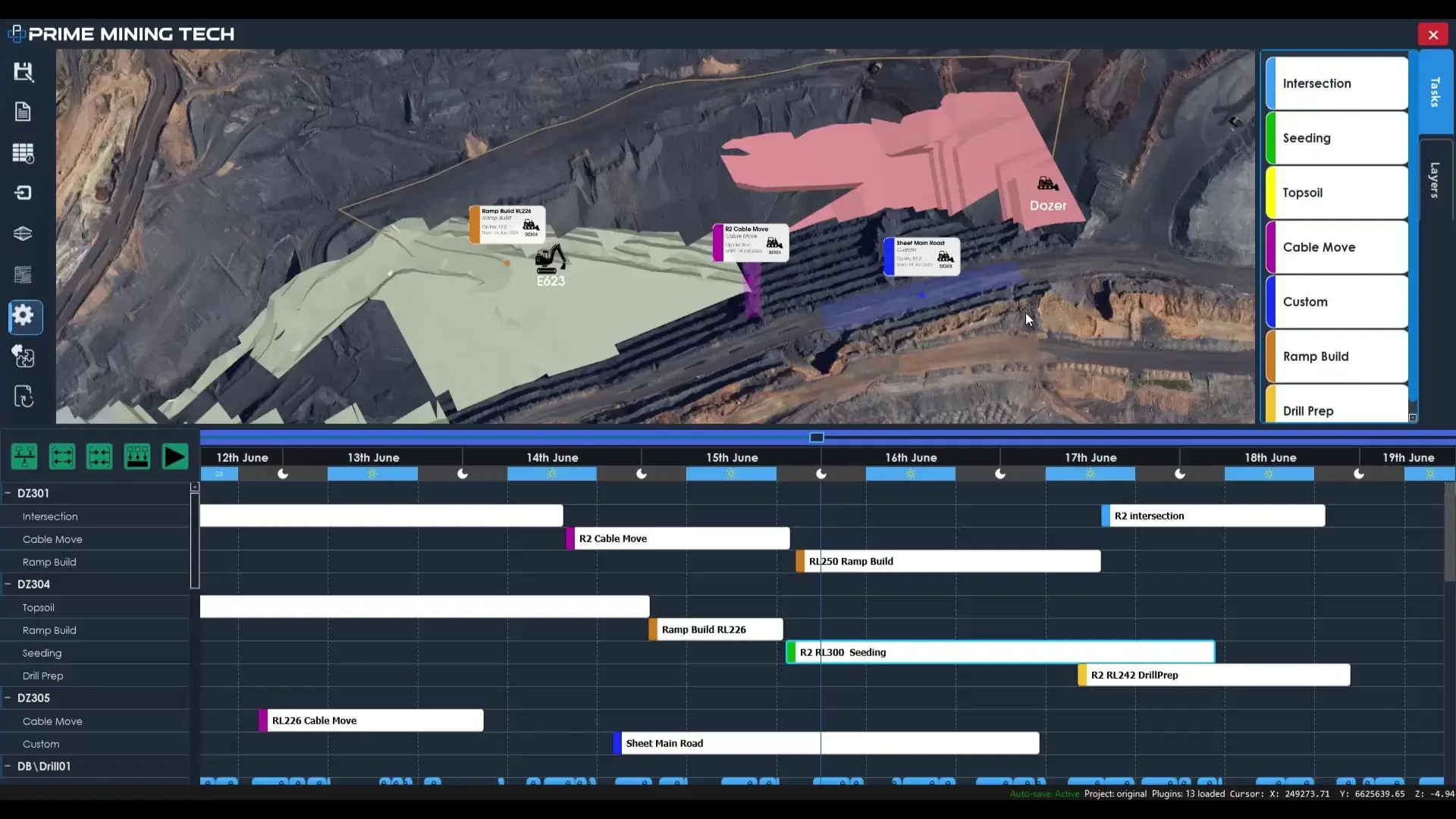Image resolution: width=1456 pixels, height=819 pixels.
Task: Click the timeline overview slider handle
Action: [x=817, y=438]
